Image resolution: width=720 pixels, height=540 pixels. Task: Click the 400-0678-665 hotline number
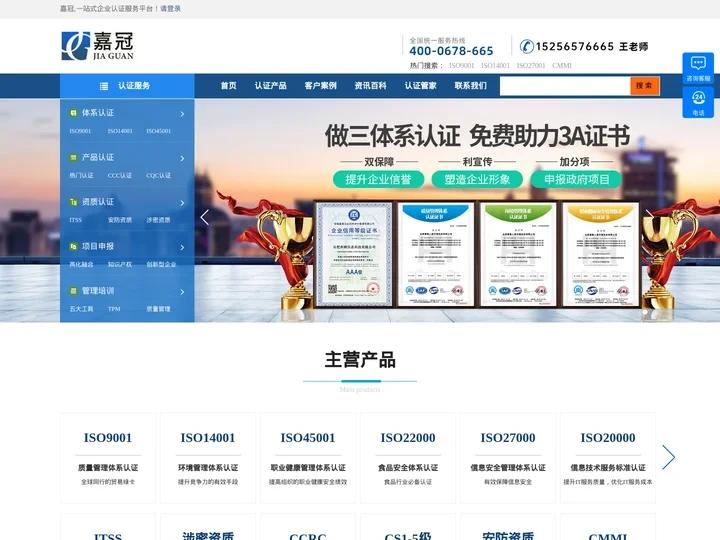(x=451, y=51)
